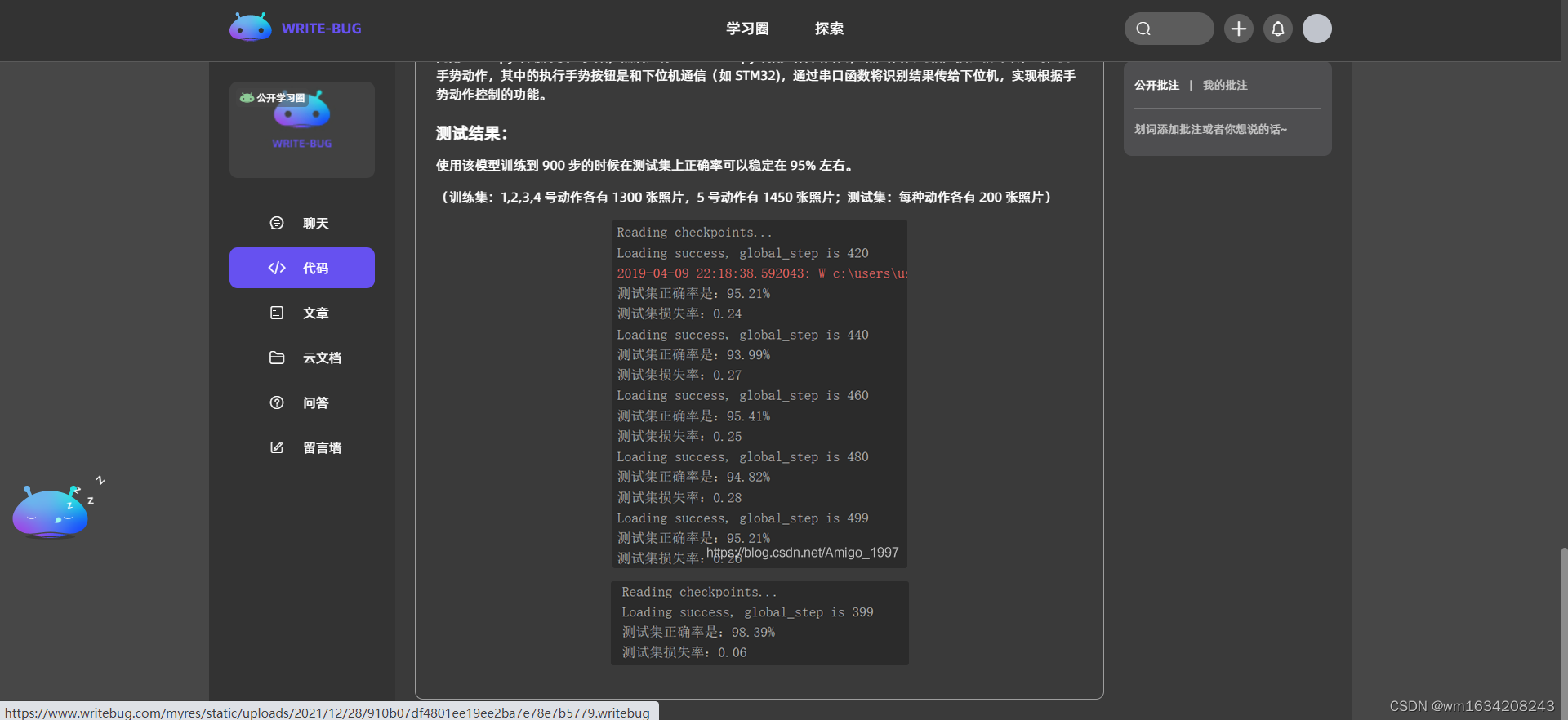Screen dimensions: 1568x720
Task: Click the WRITE-BUG logo in header
Action: 296,28
